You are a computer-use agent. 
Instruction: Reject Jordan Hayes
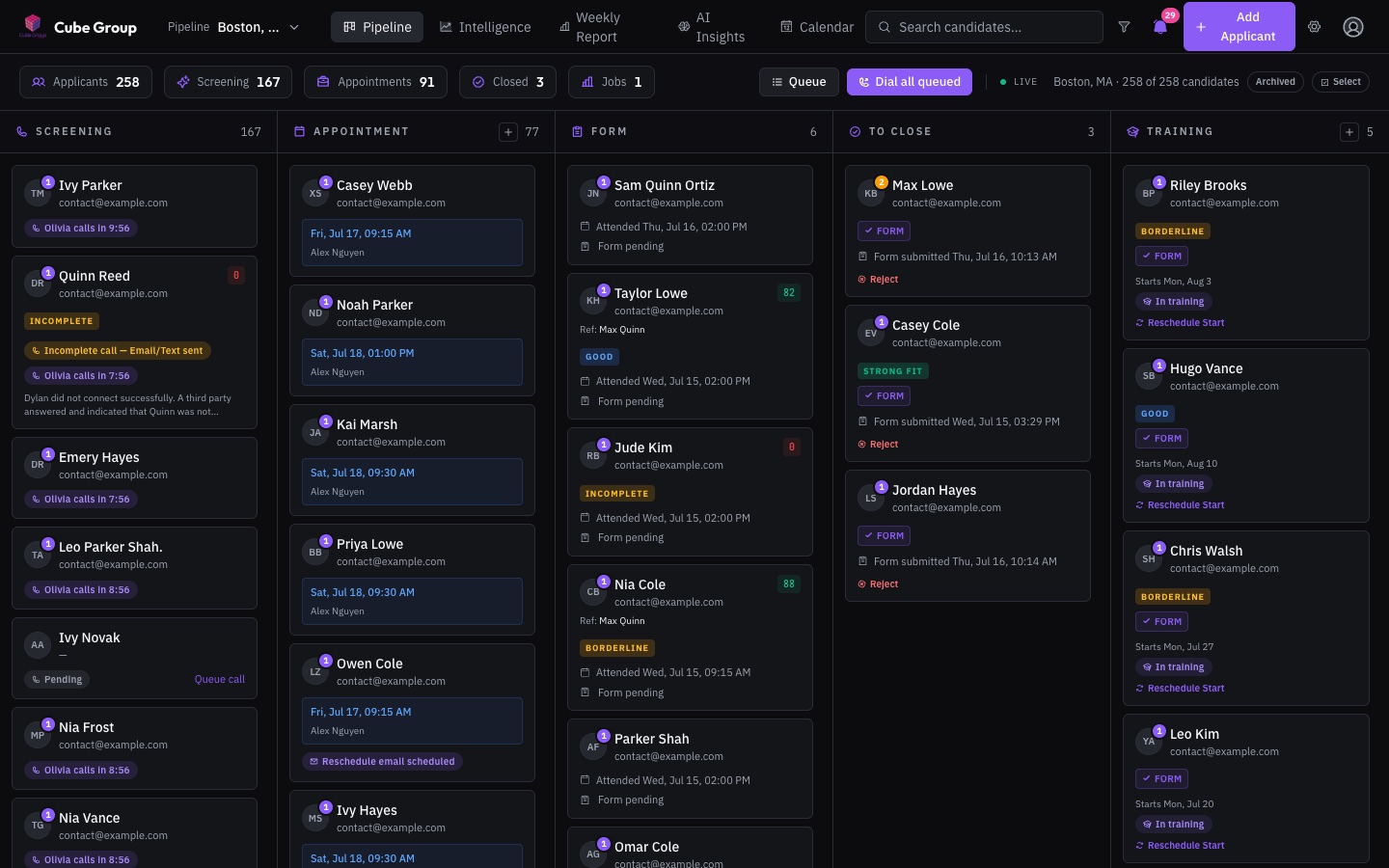click(x=878, y=584)
